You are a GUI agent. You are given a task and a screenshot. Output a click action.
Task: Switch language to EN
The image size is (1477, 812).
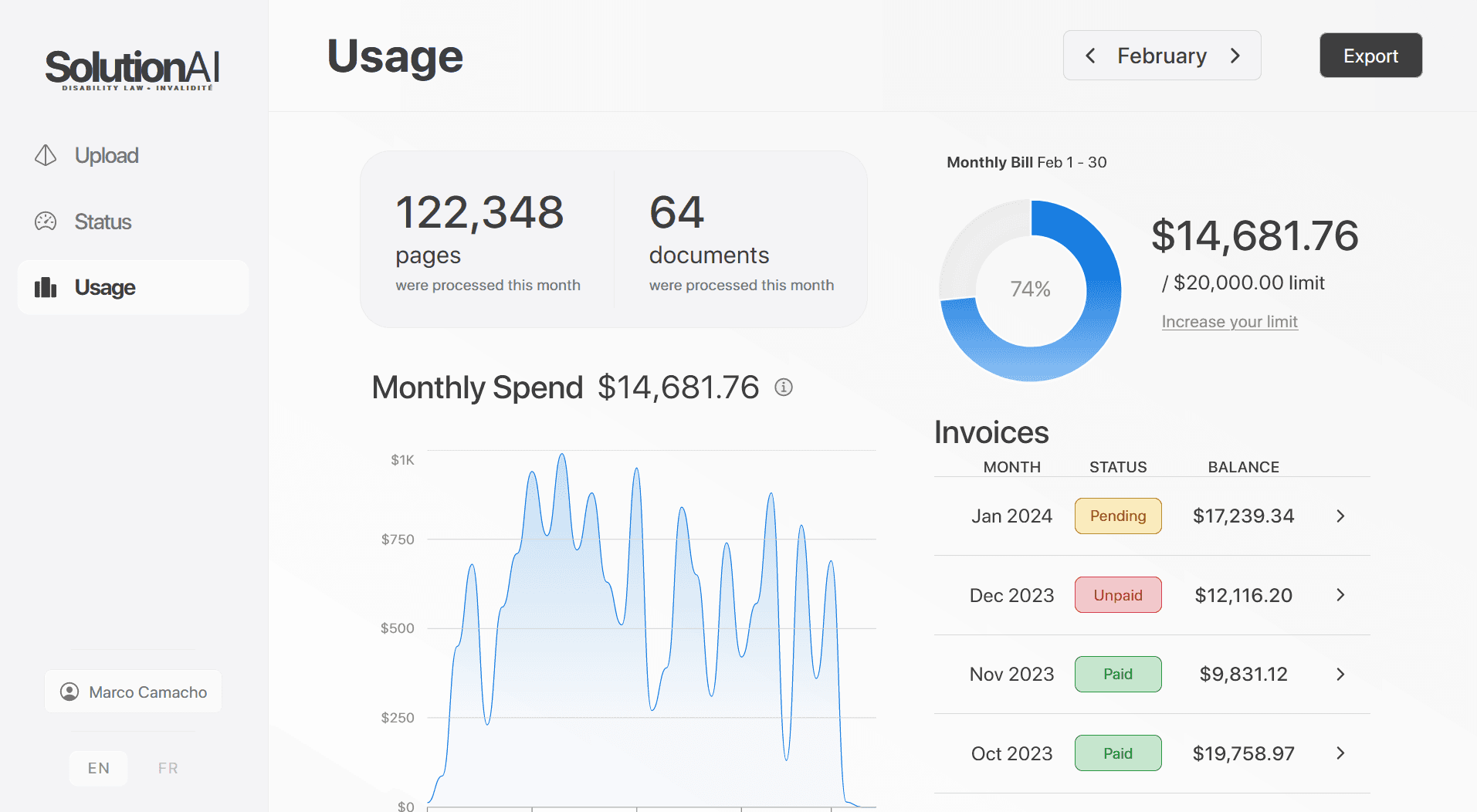click(x=98, y=768)
